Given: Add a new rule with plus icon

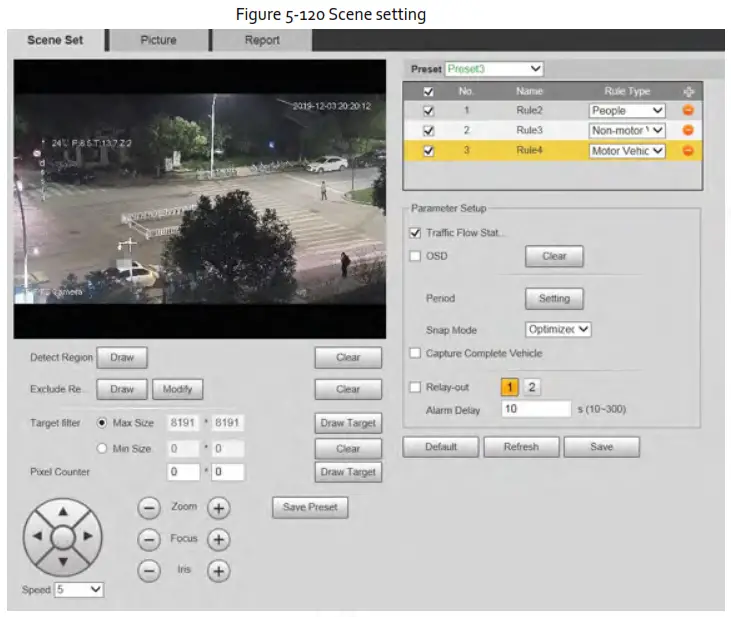Looking at the screenshot, I should 688,91.
